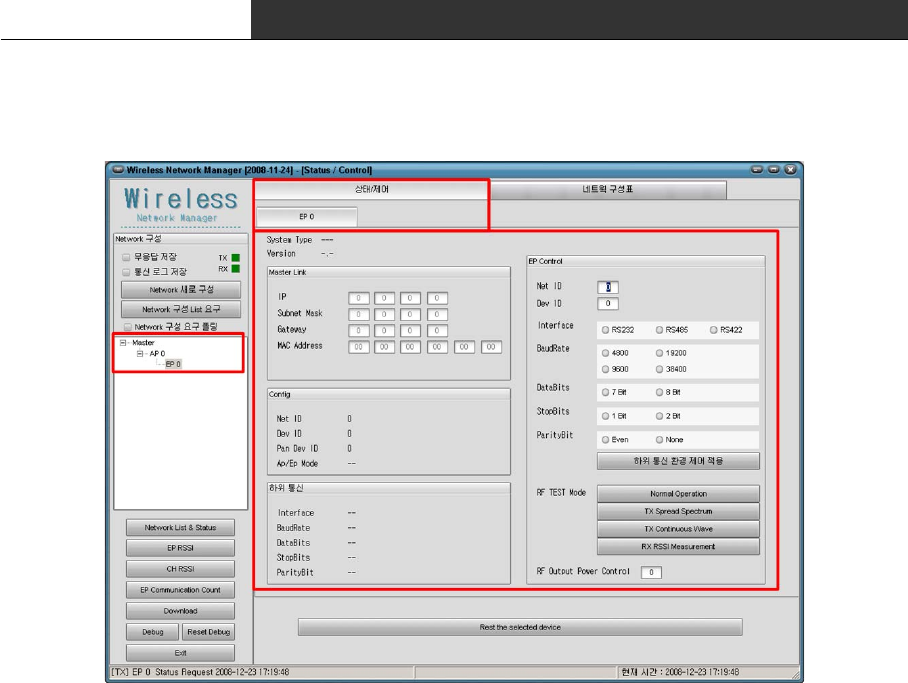Collapse the Master tree node
This screenshot has width=908, height=683.
(x=123, y=342)
